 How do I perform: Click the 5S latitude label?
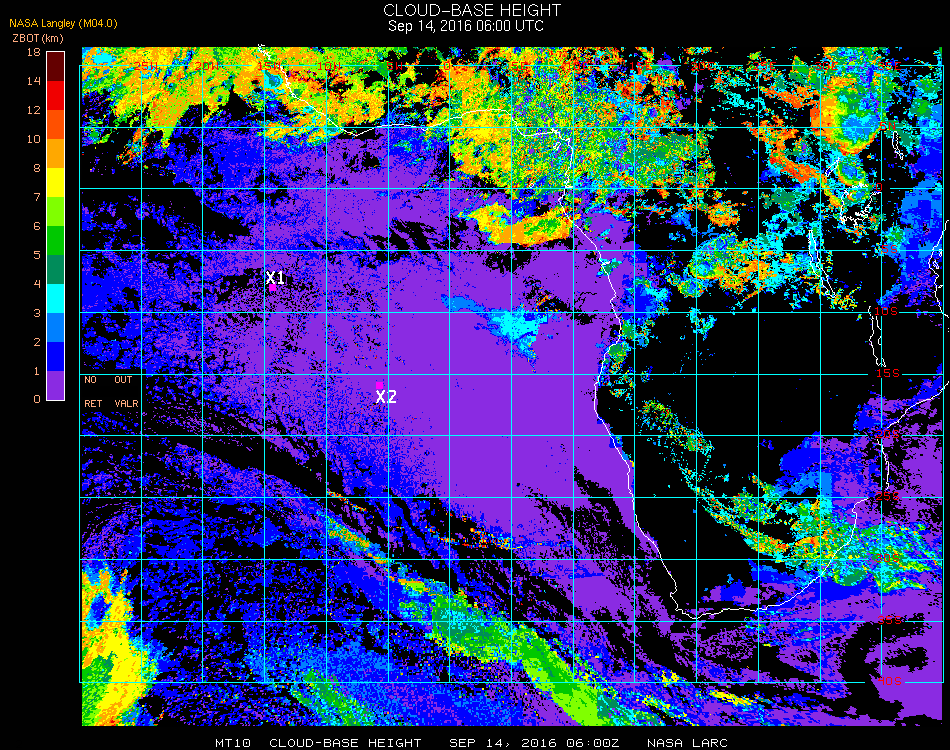coord(888,250)
